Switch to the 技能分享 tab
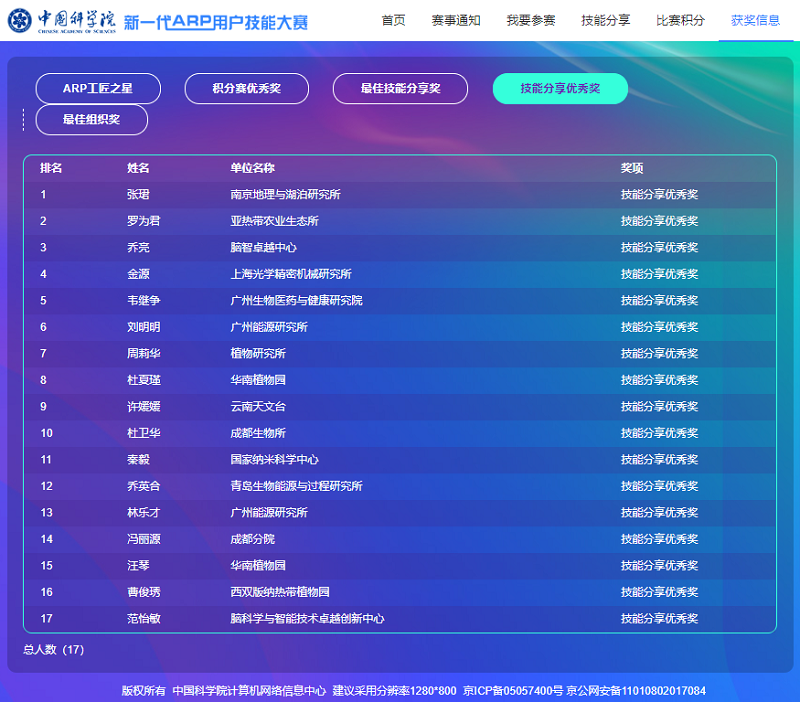Screen dimensions: 800x702 click(x=605, y=20)
